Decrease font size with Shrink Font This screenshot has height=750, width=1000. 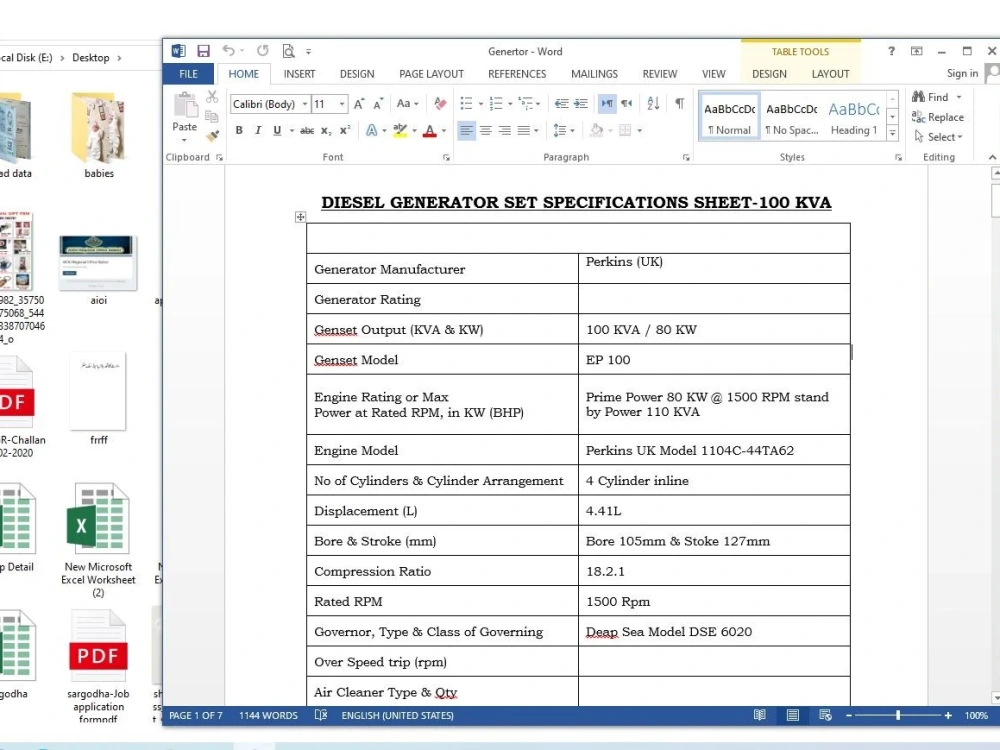(x=378, y=104)
